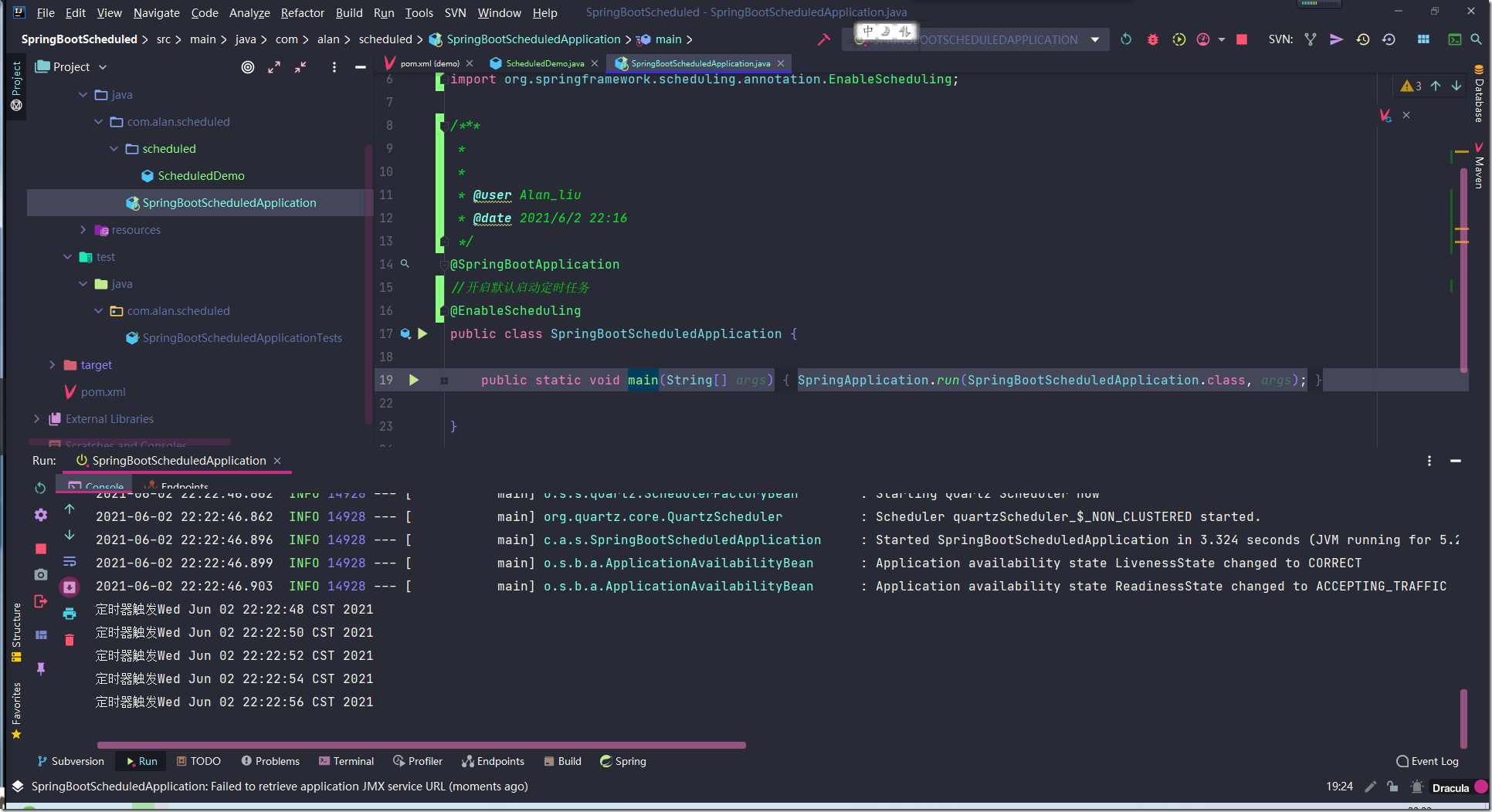Expand the target folder
This screenshot has width=1492, height=812.
click(52, 364)
